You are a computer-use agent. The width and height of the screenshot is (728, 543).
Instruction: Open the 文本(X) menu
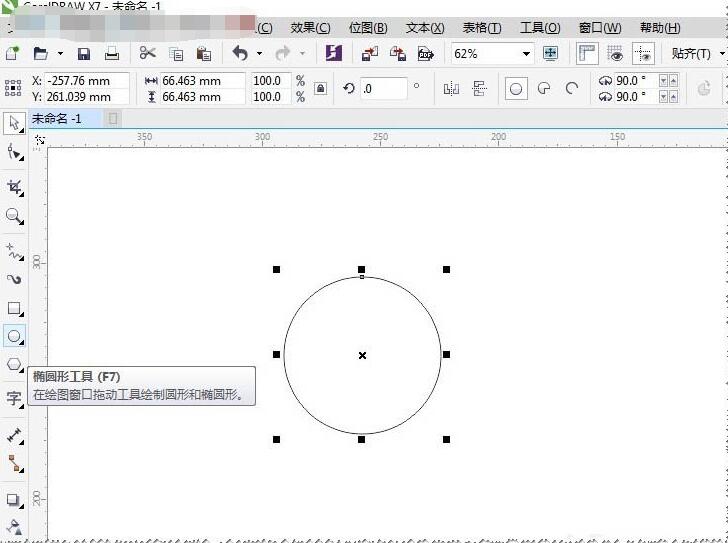[425, 28]
